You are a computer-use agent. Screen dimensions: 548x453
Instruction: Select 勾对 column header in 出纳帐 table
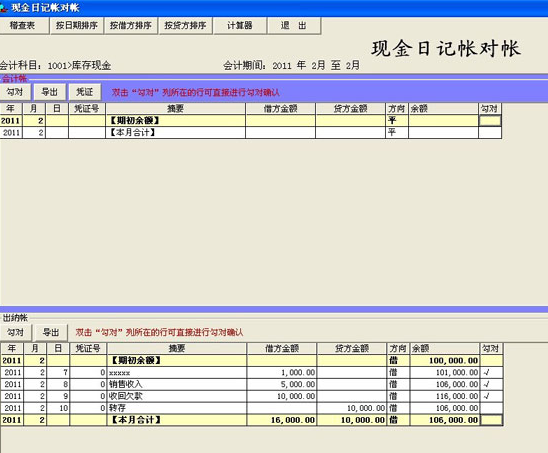491,348
